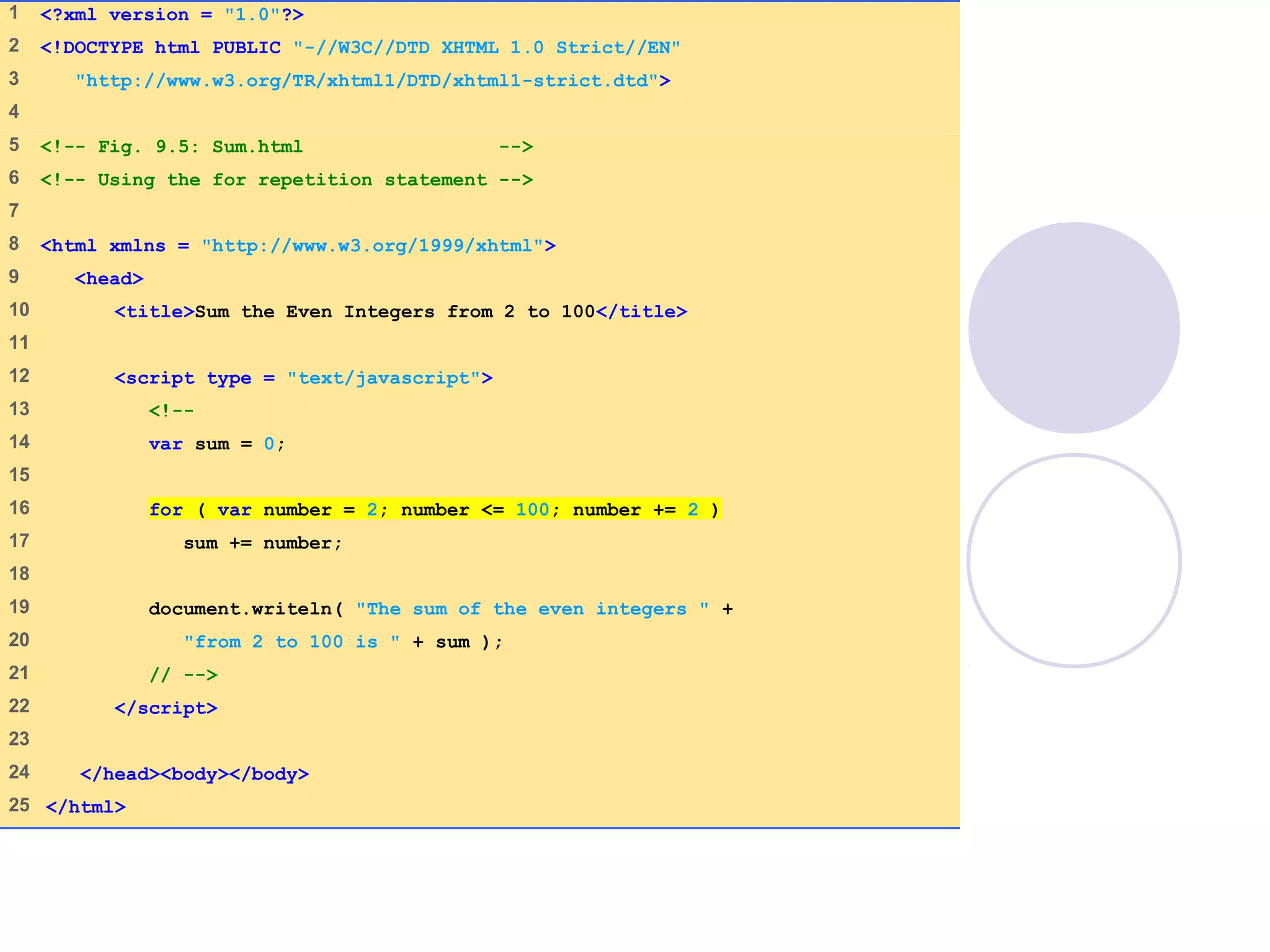Click the title text 'Sum the Even Integers'
The image size is (1270, 952).
[315, 312]
